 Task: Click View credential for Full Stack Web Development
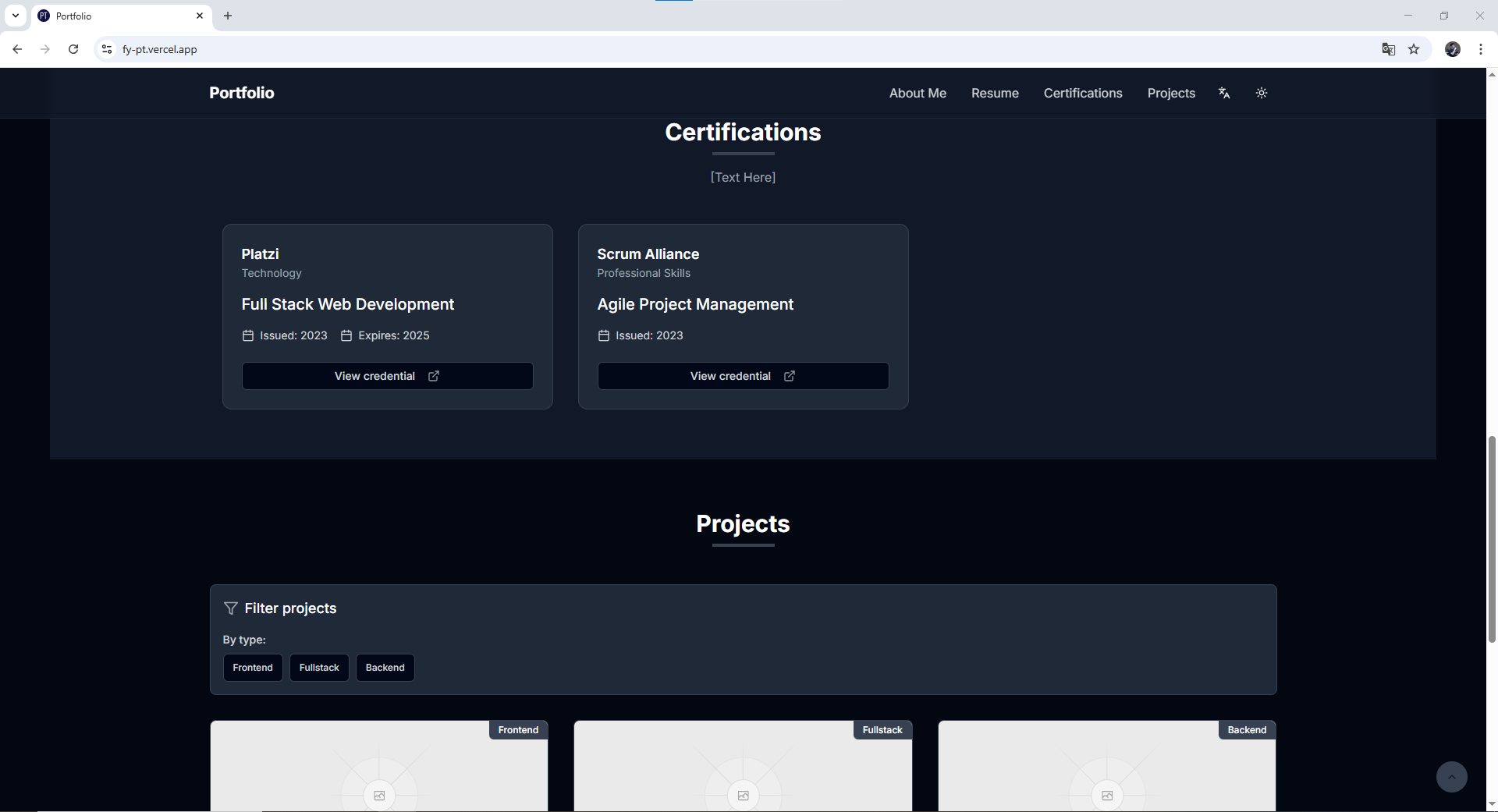tap(387, 376)
